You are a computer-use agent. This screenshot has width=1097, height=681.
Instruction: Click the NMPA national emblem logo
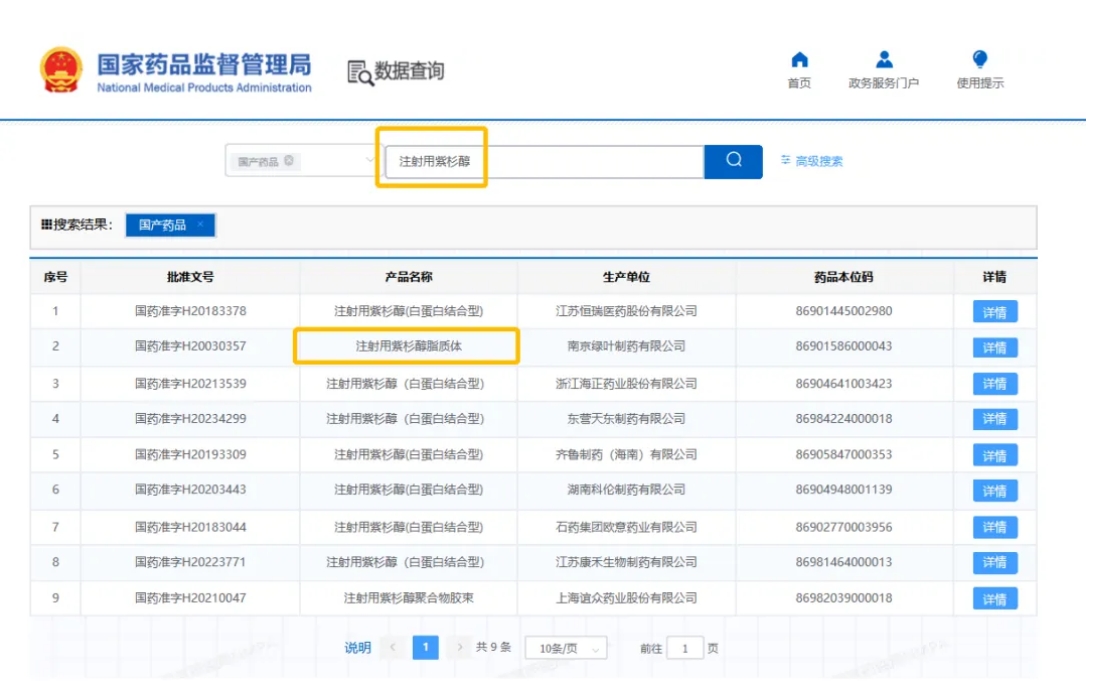(62, 70)
